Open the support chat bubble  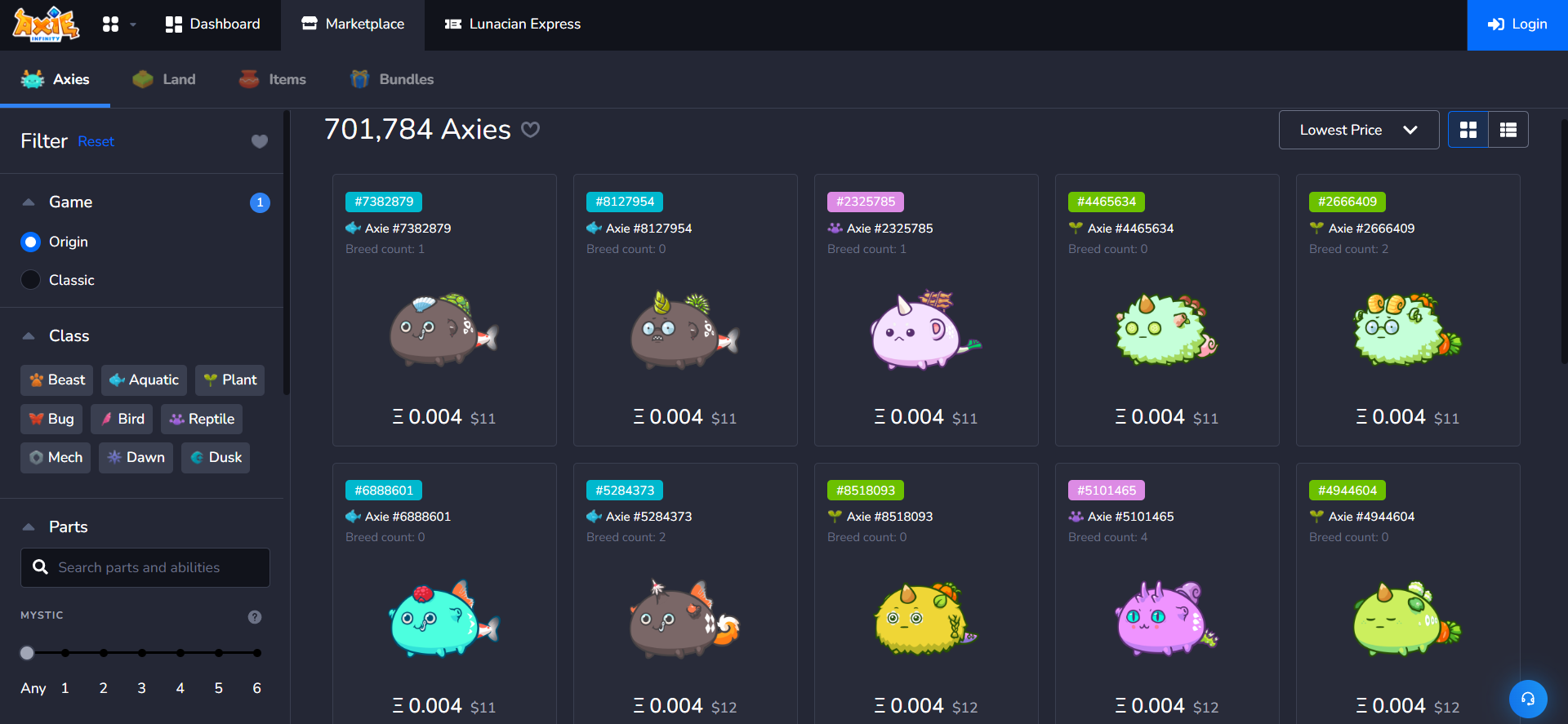1528,699
